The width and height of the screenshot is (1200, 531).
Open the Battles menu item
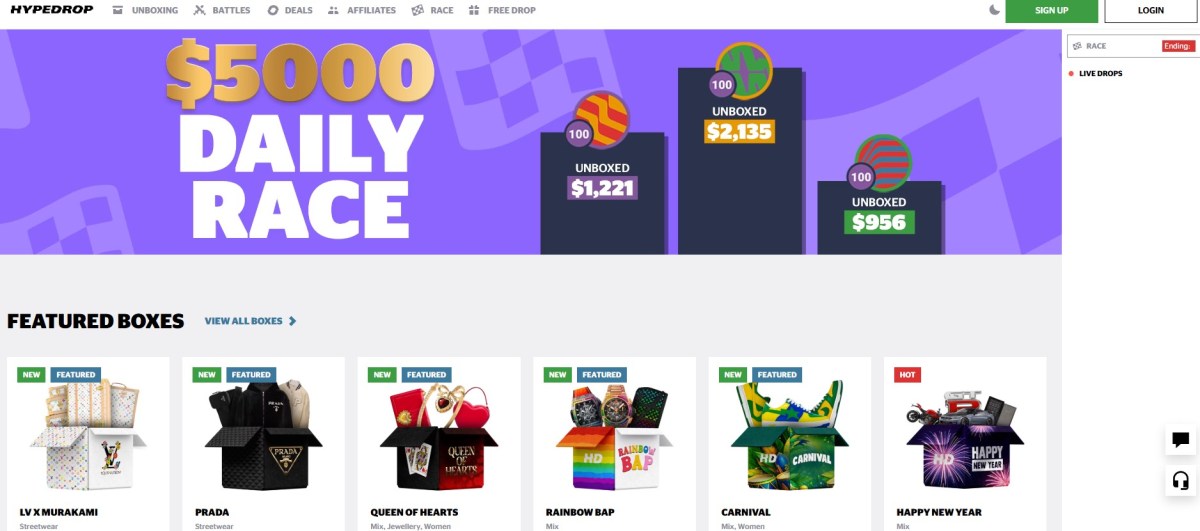pos(224,10)
